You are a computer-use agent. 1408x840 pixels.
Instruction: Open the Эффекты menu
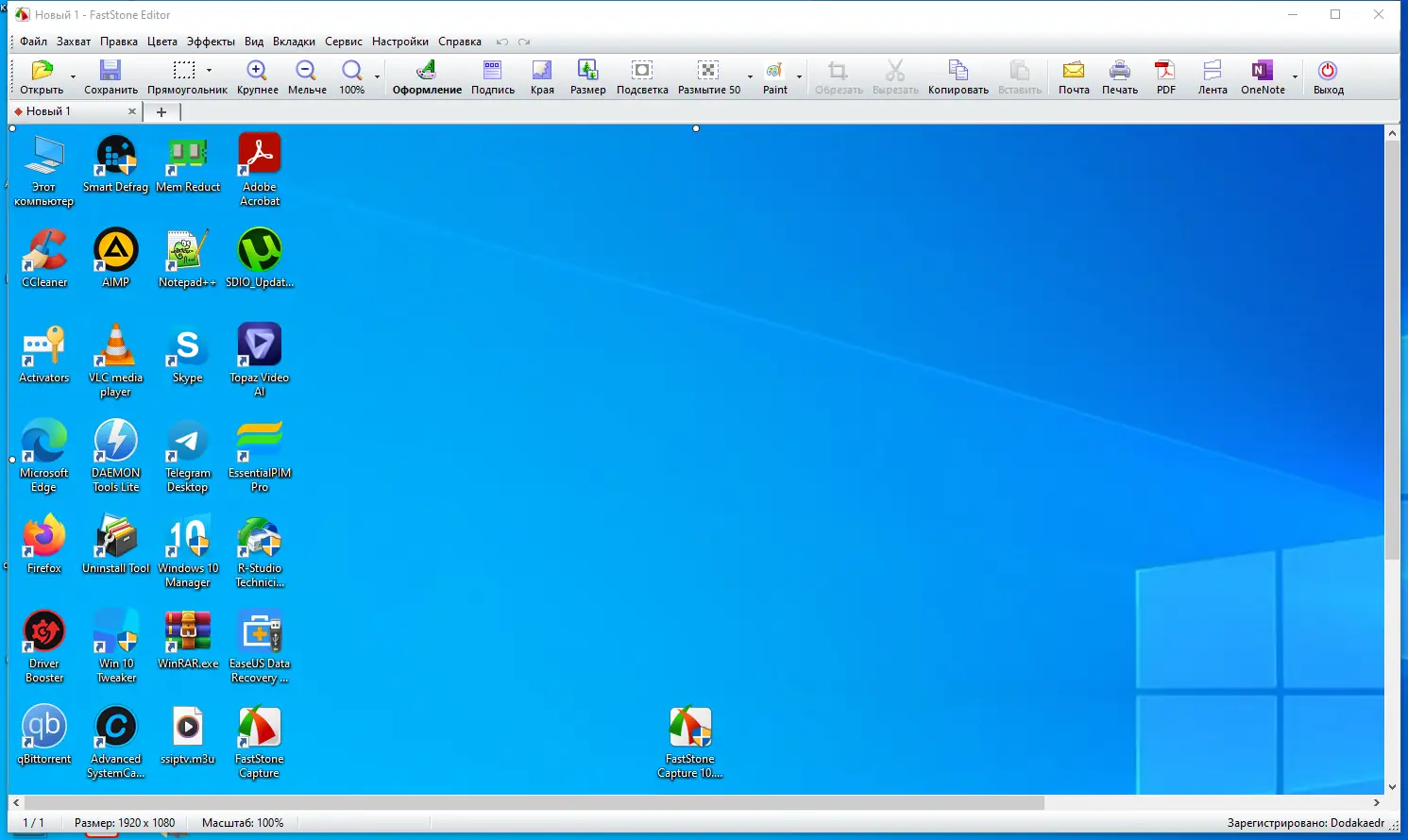211,42
